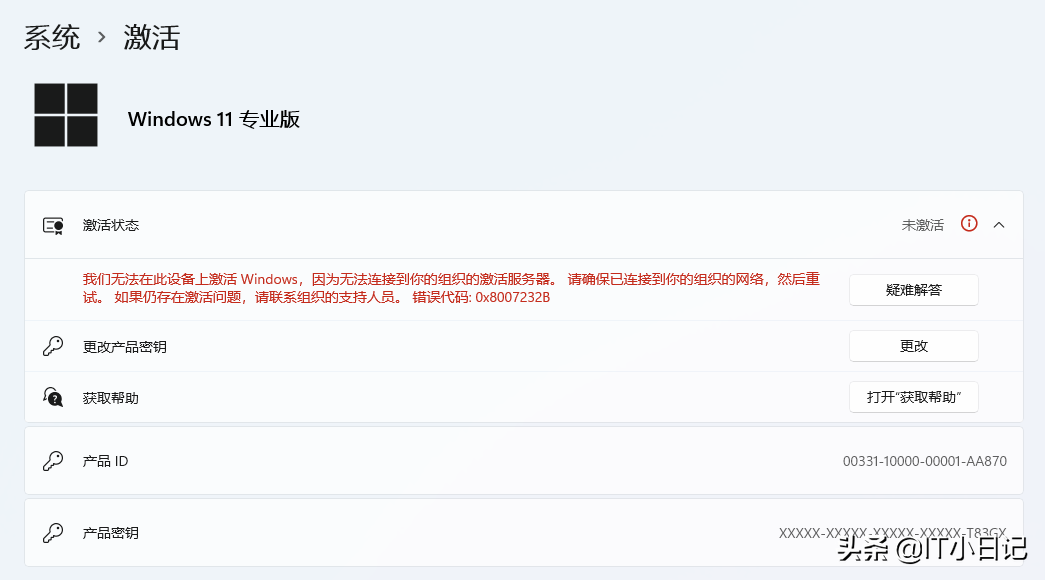Select the product ID value 00331-10000-00001-AA870
The height and width of the screenshot is (580, 1045).
[x=925, y=461]
